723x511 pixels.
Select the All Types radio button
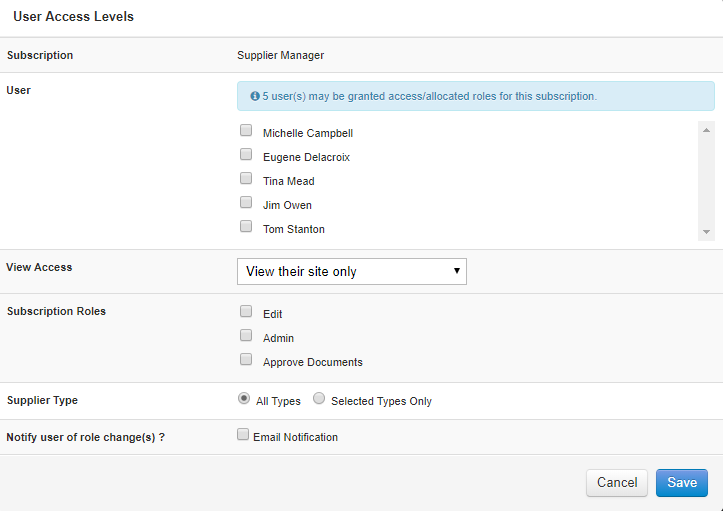pos(244,399)
